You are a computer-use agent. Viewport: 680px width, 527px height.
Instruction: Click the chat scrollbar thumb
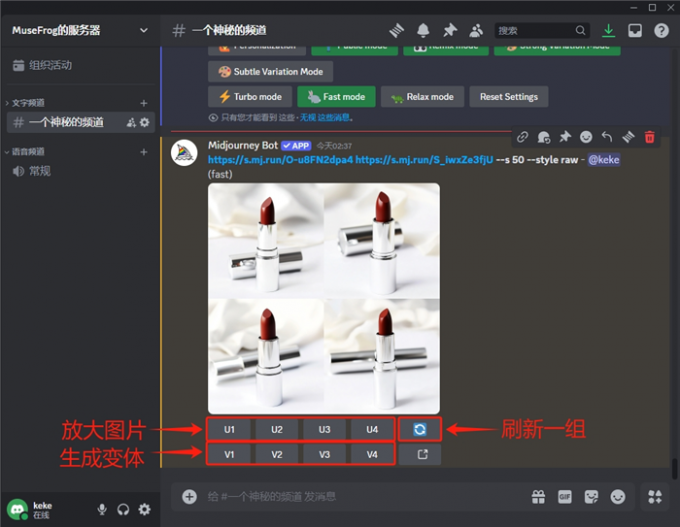(x=674, y=469)
